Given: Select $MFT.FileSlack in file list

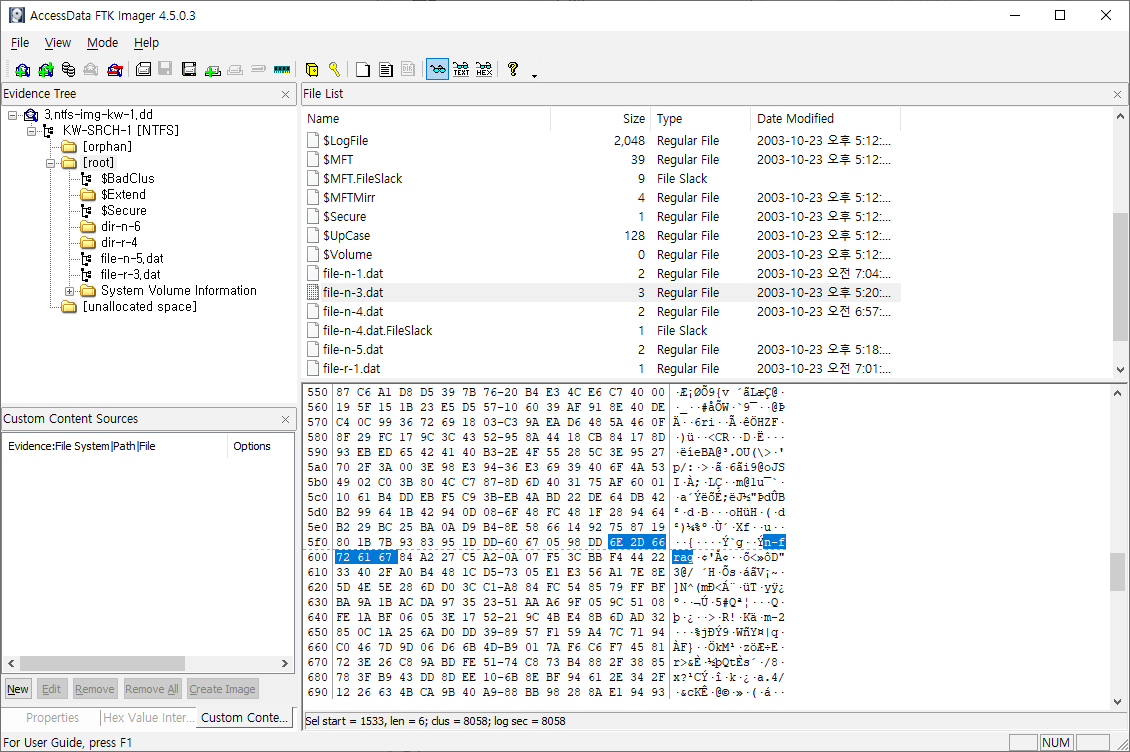Looking at the screenshot, I should point(362,179).
